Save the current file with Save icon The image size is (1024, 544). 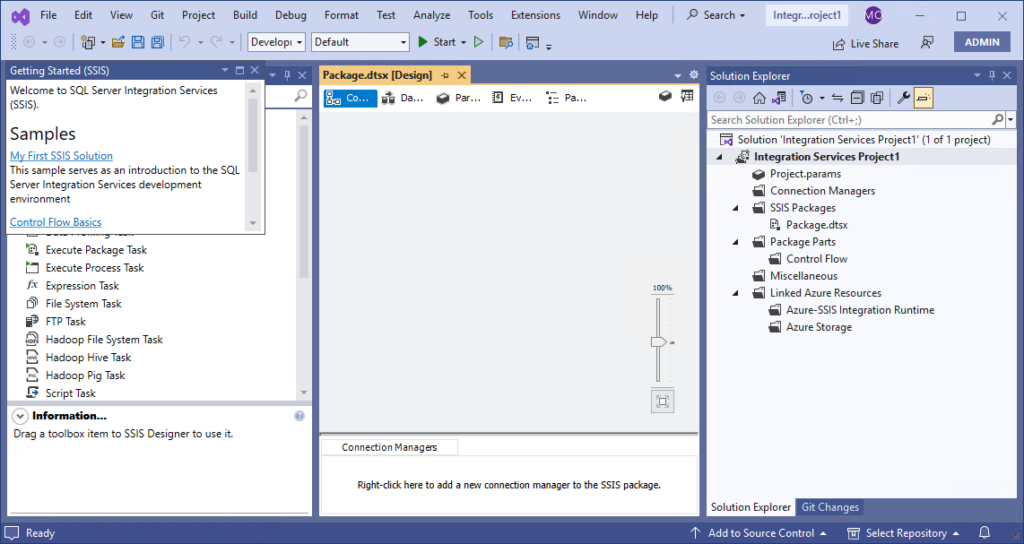(x=138, y=42)
